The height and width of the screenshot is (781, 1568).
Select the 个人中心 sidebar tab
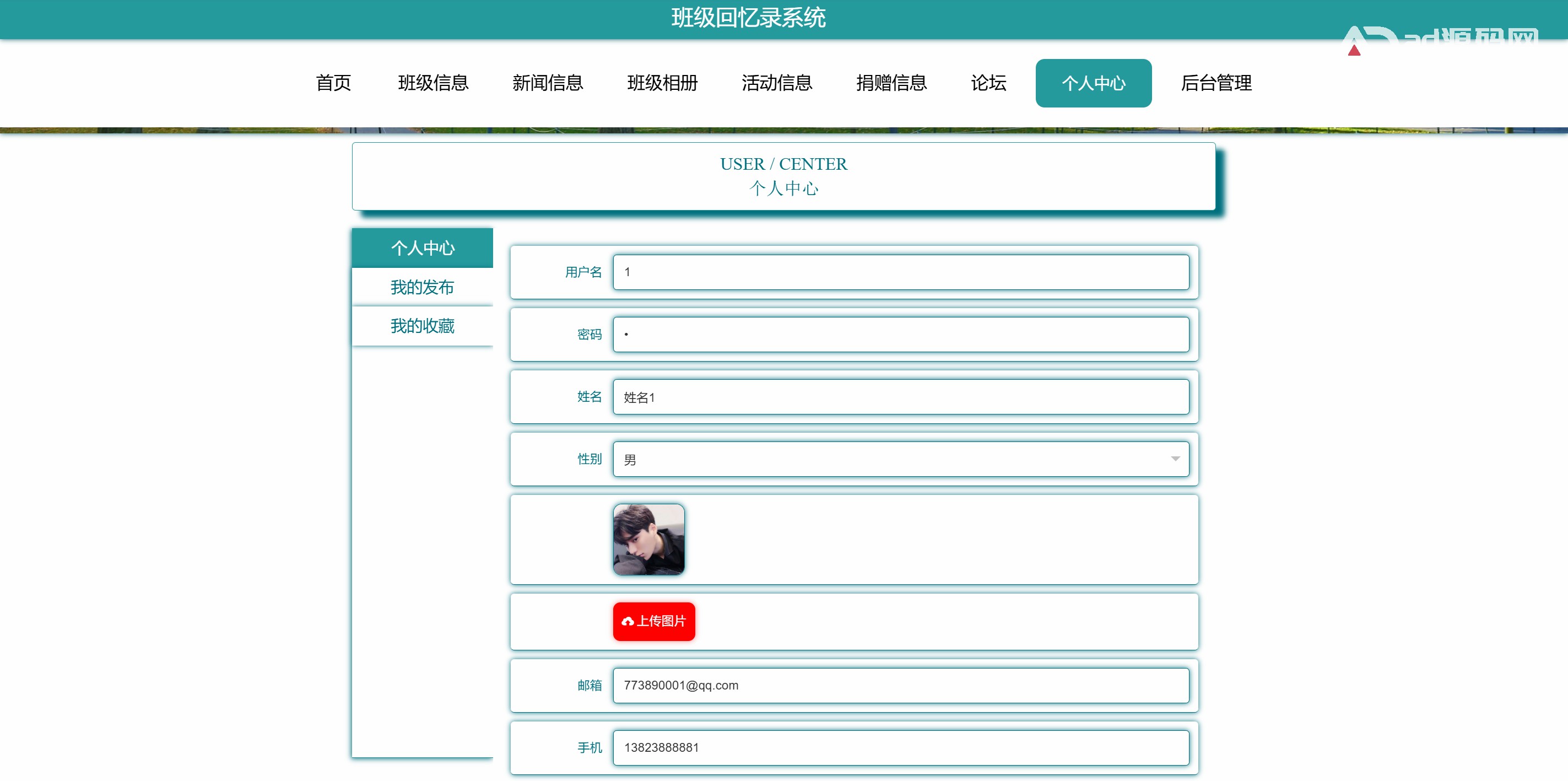(422, 249)
